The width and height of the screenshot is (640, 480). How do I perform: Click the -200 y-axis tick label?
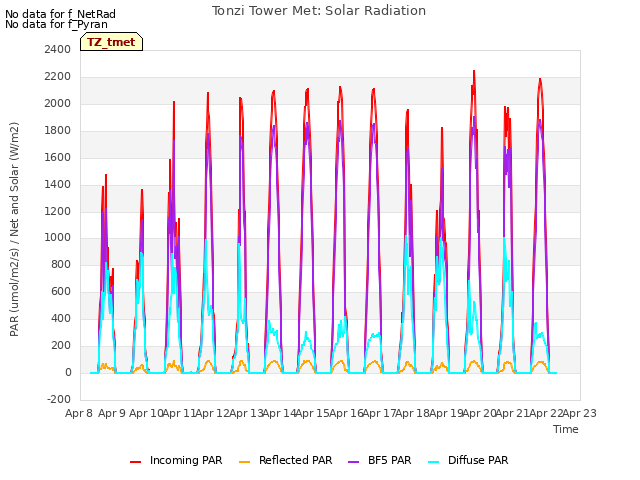pyautogui.click(x=59, y=399)
